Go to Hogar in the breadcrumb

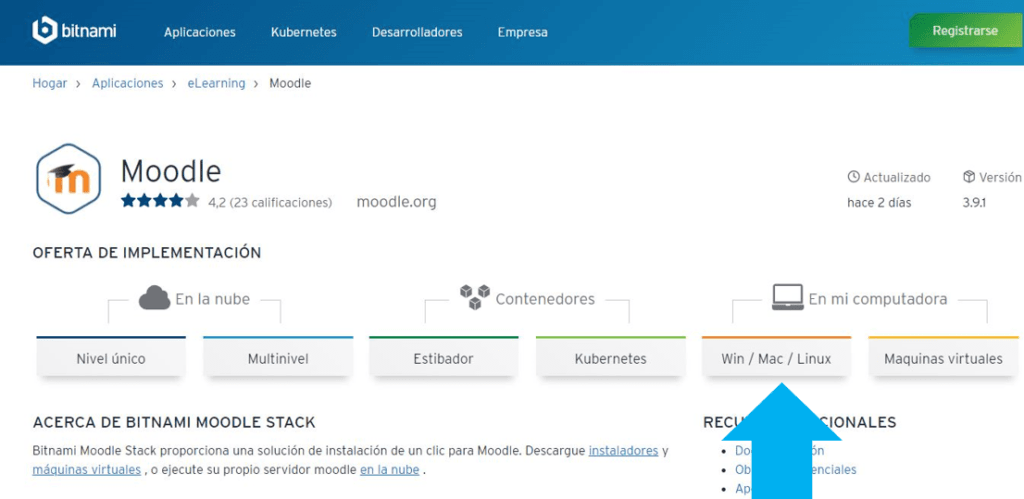point(50,84)
